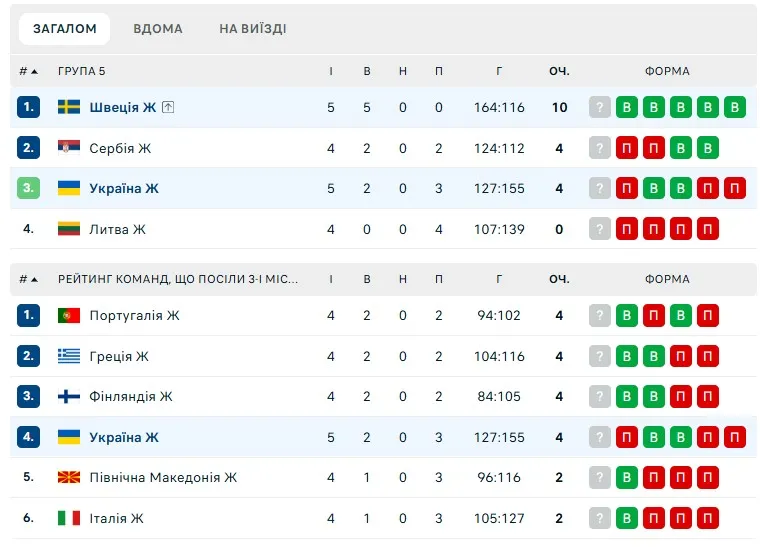This screenshot has width=760, height=547.
Task: Click the Lithuania flag icon
Action: point(69,229)
